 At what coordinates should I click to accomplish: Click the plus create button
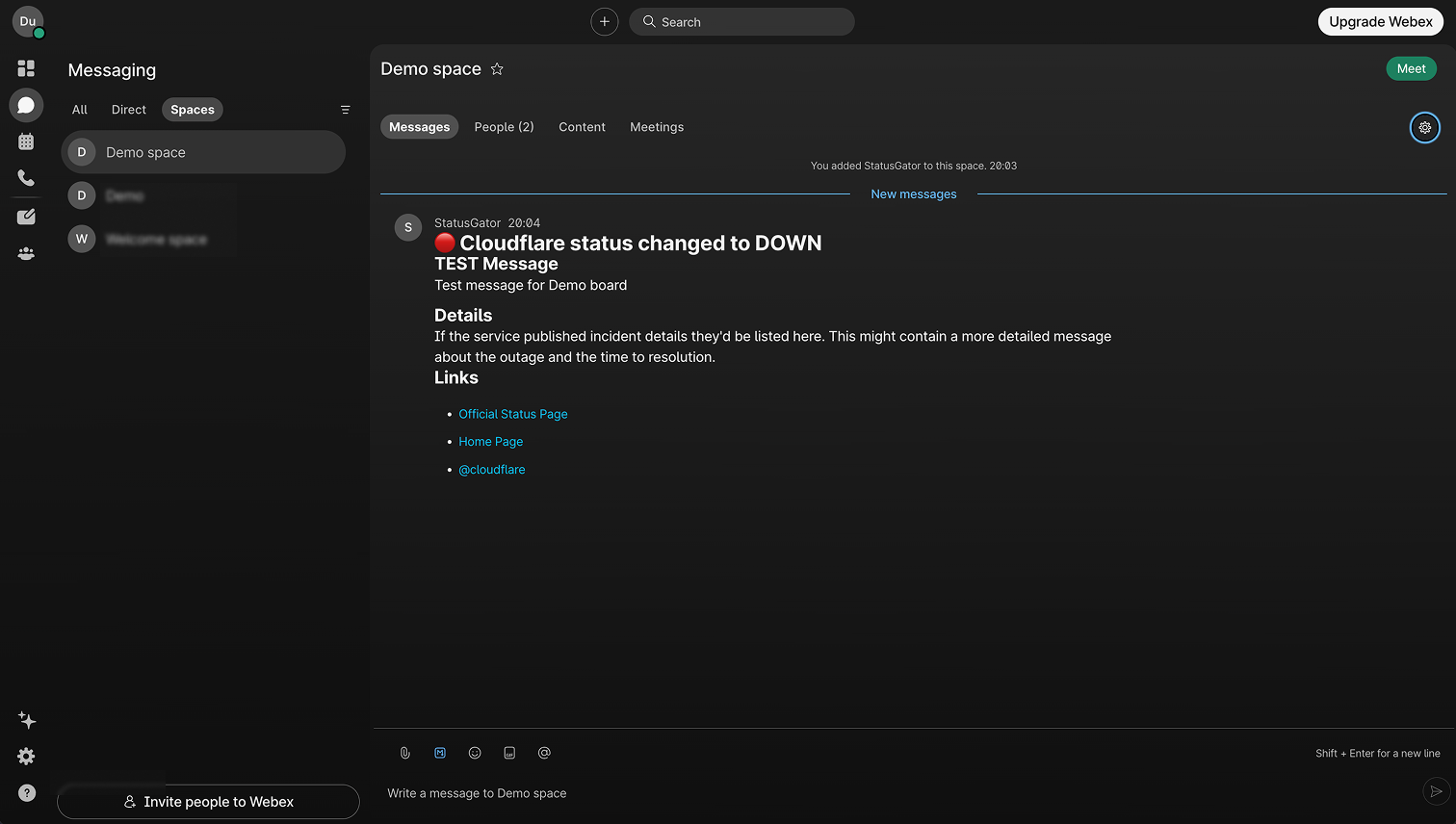605,21
